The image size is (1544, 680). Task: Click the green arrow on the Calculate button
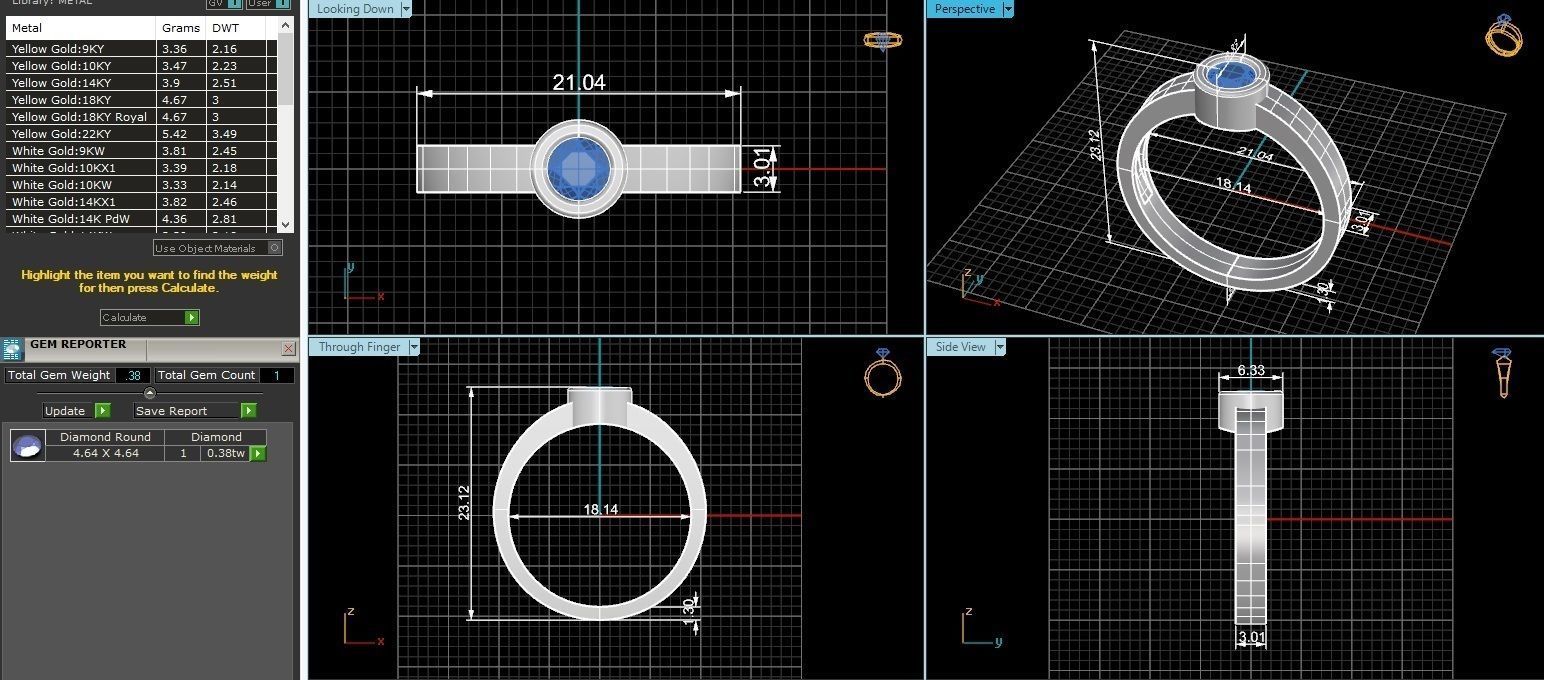tap(192, 317)
